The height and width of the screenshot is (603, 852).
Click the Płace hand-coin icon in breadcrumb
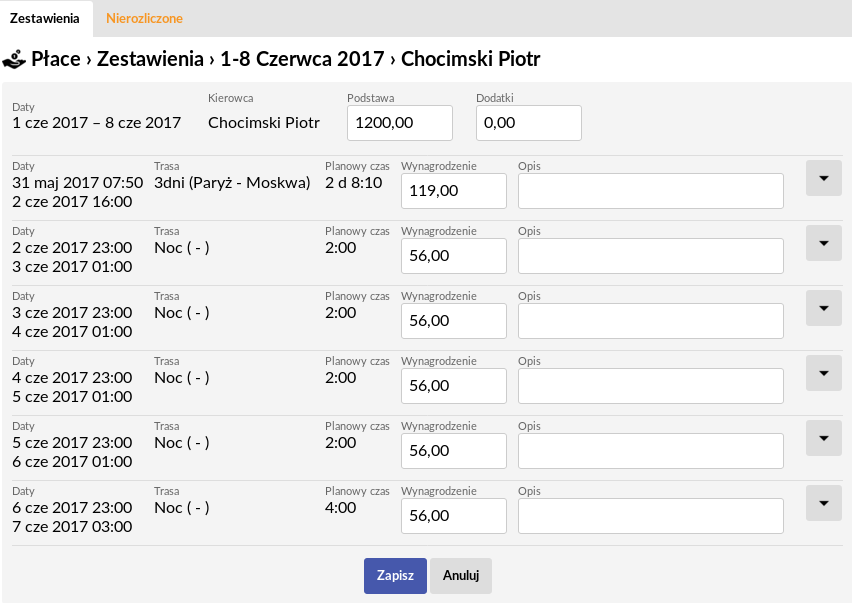click(x=14, y=59)
